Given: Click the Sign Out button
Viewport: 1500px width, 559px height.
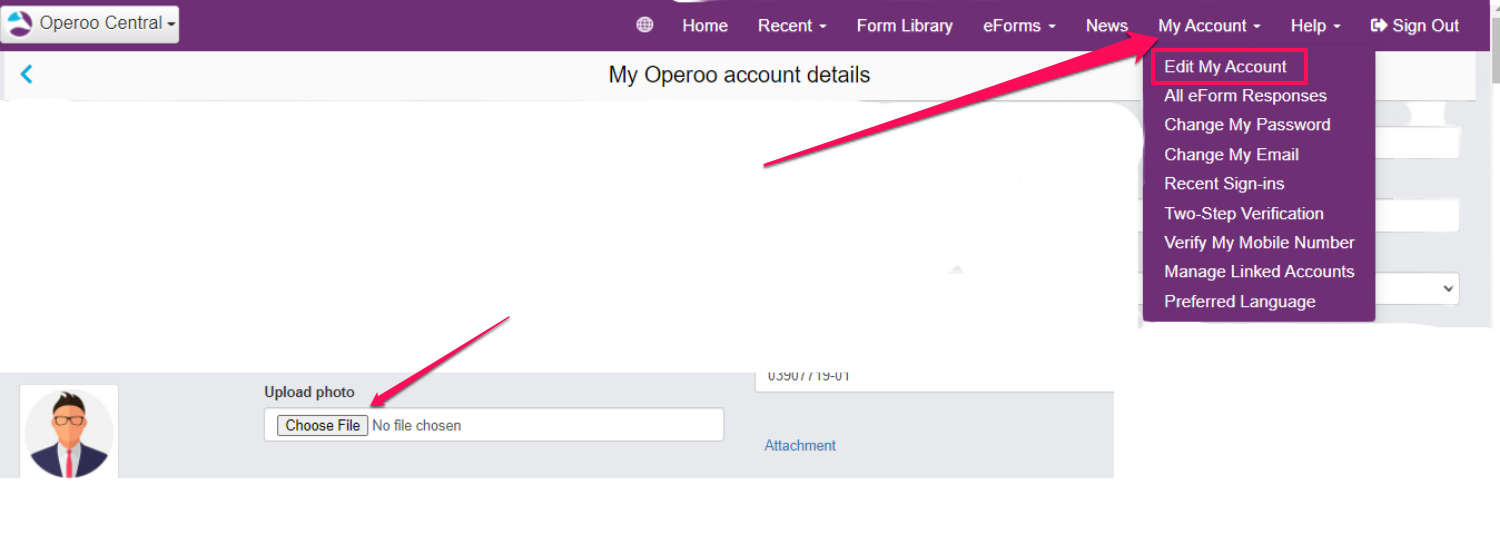Looking at the screenshot, I should point(1415,26).
